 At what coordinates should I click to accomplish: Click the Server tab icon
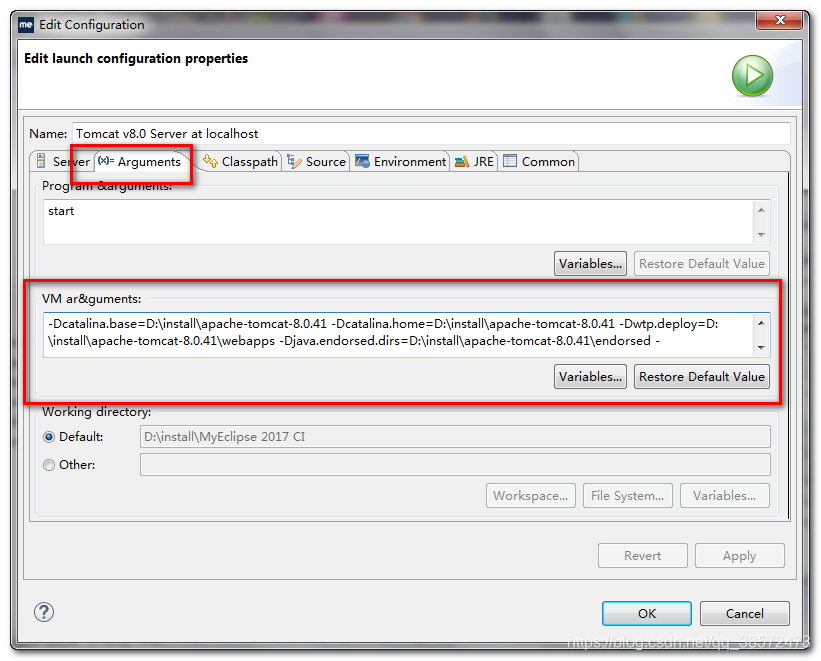tap(41, 161)
